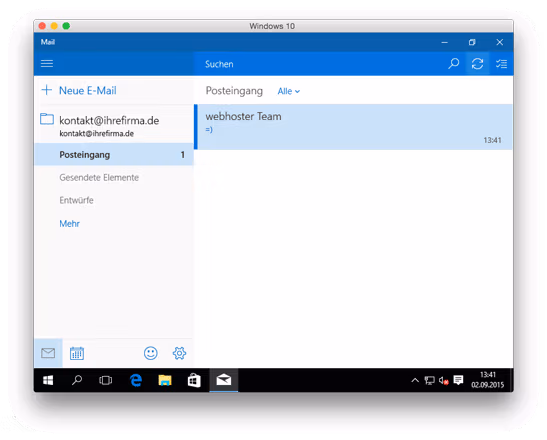This screenshot has width=547, height=440.
Task: Click the Posteingang unread count 1
Action: (182, 155)
